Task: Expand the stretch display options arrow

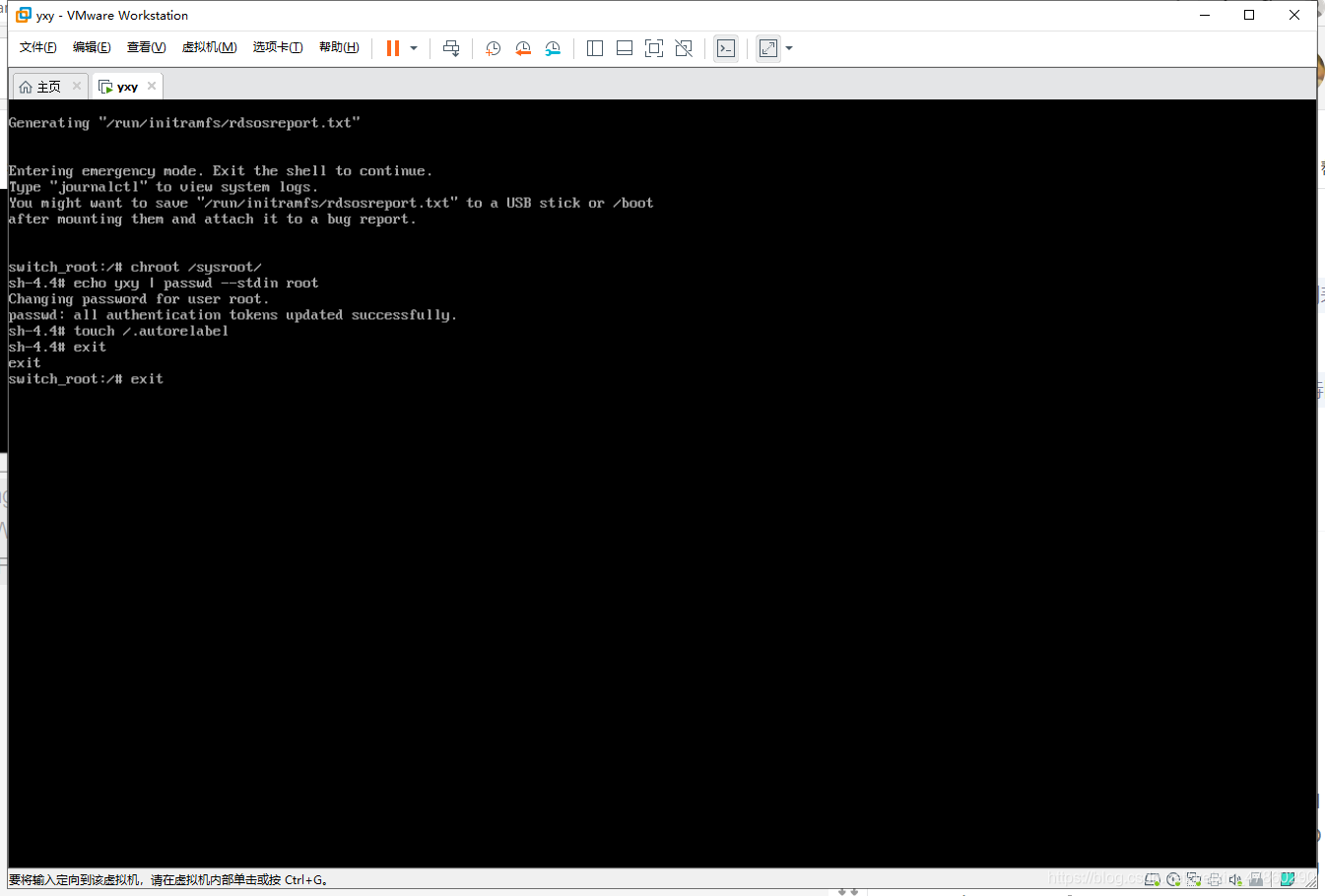Action: 789,48
